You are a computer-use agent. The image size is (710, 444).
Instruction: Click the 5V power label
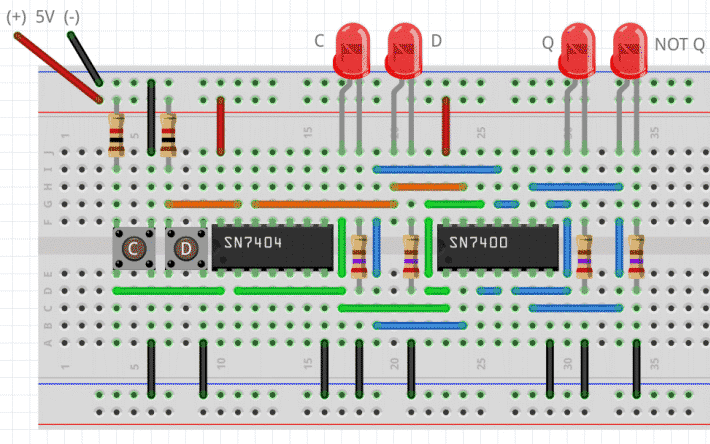pyautogui.click(x=44, y=17)
